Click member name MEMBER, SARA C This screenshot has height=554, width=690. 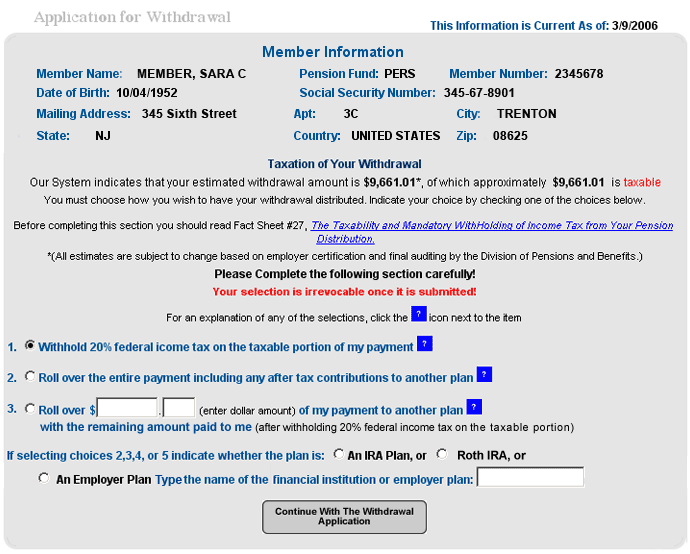(191, 74)
